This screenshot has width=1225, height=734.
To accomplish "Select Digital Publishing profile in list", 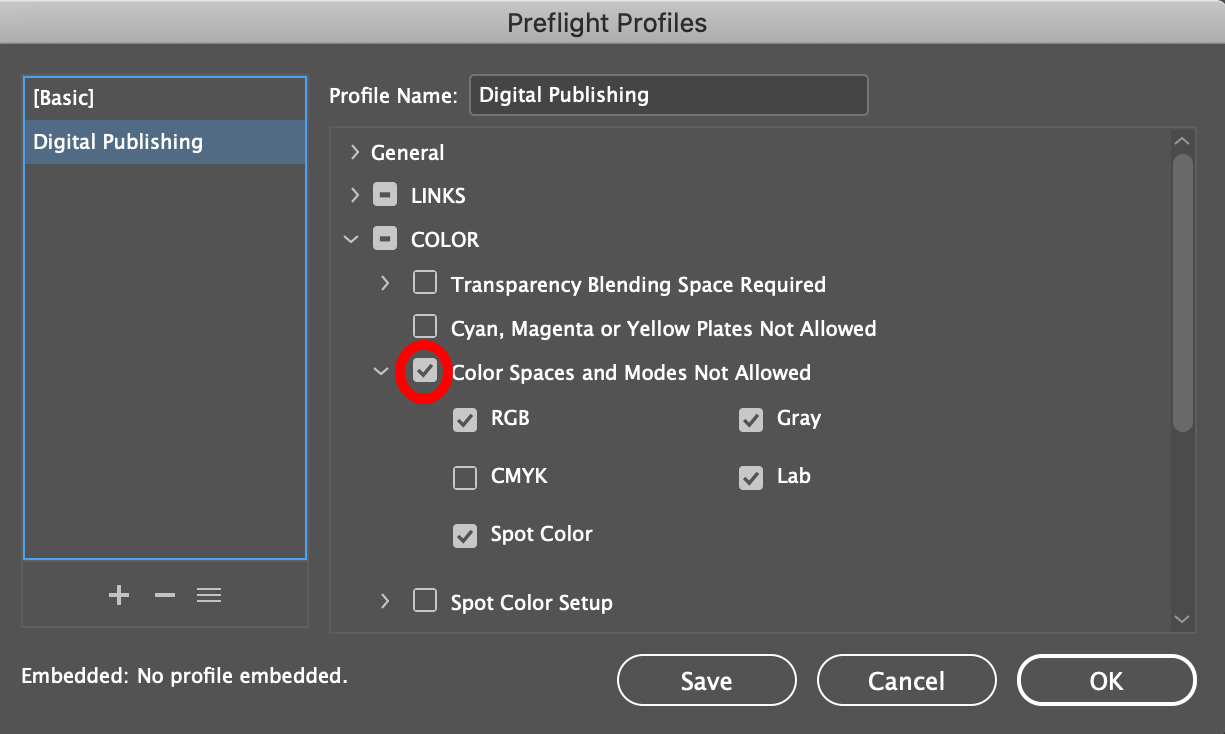I will coord(165,142).
